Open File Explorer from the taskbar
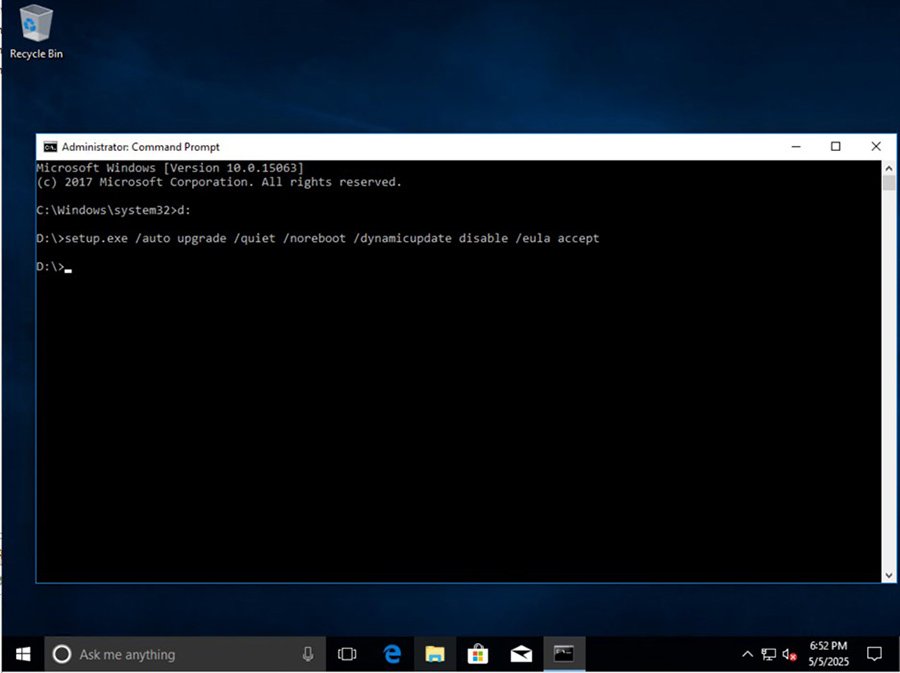This screenshot has height=673, width=900. pos(435,654)
